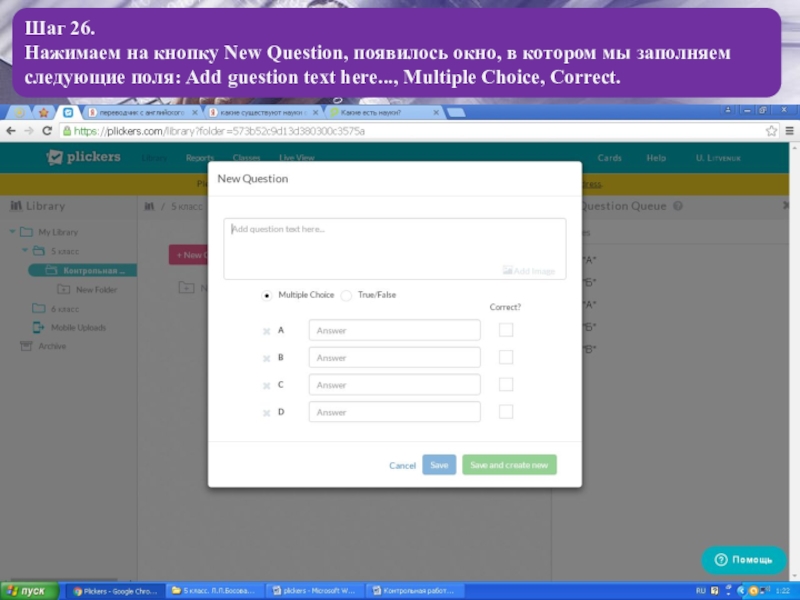The width and height of the screenshot is (800, 600).
Task: Open Контрольная работа taskbar item
Action: pyautogui.click(x=416, y=591)
